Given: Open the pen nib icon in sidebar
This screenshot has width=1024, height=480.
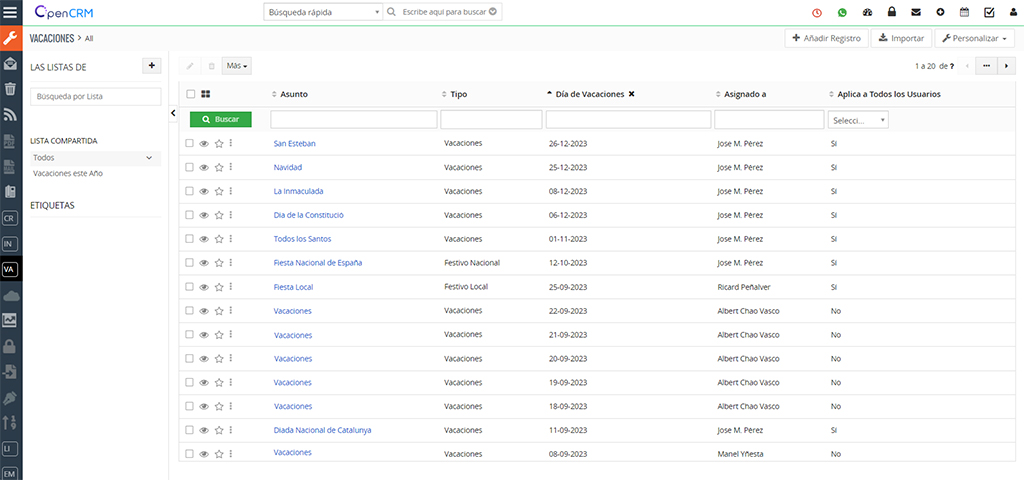Looking at the screenshot, I should coord(10,398).
